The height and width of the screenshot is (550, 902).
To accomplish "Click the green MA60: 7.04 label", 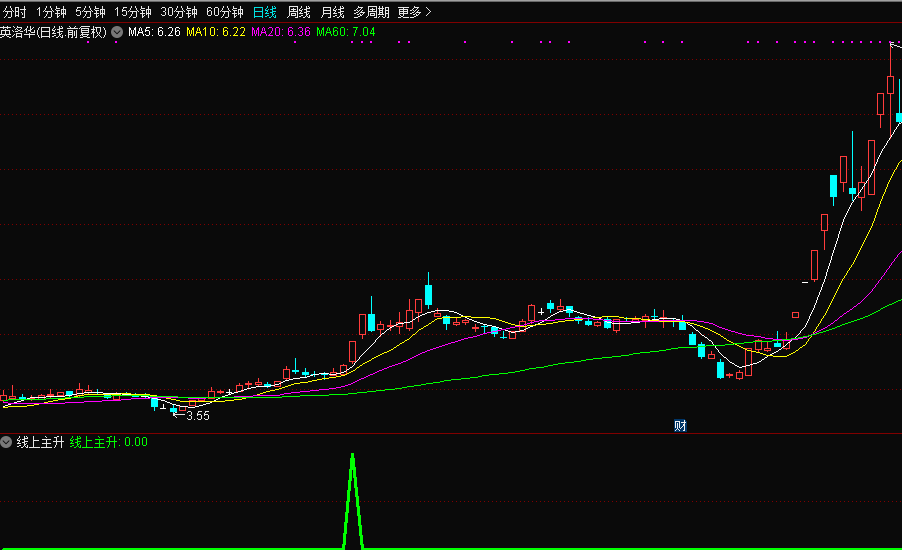I will 345,32.
